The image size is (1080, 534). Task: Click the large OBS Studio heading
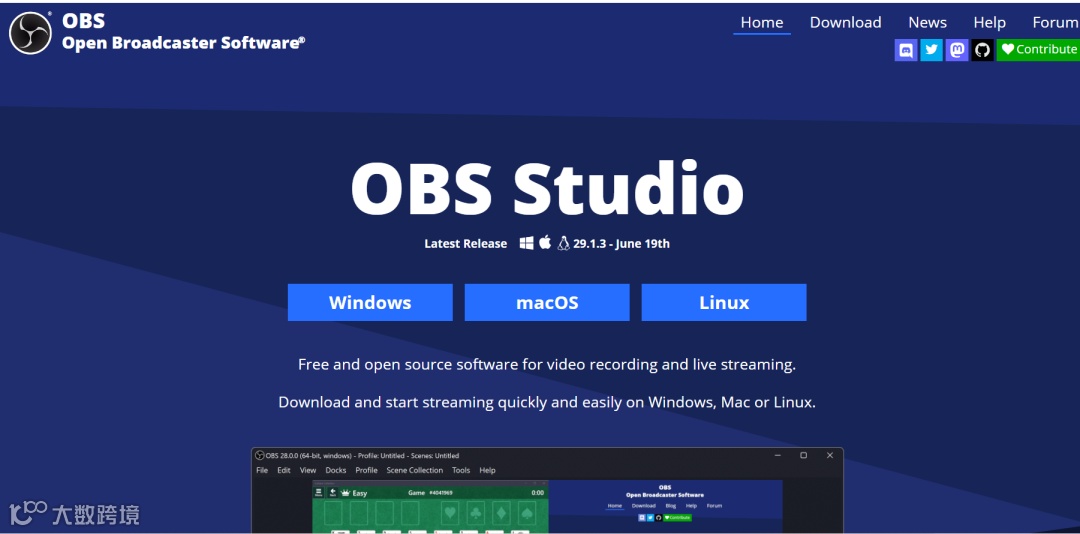547,189
